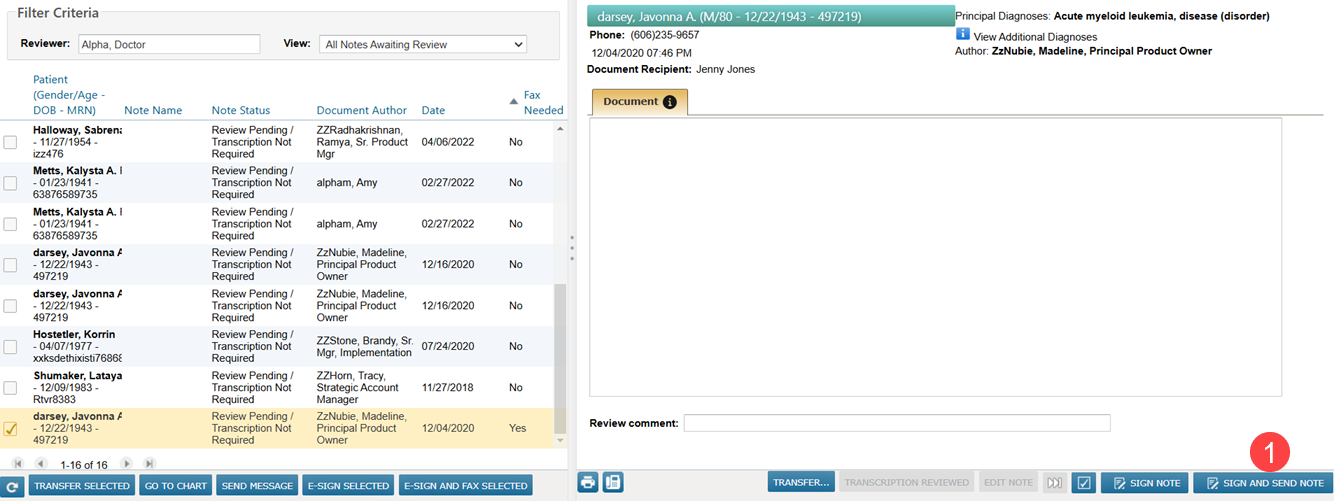Click the Date column header
1334x501 pixels.
433,110
